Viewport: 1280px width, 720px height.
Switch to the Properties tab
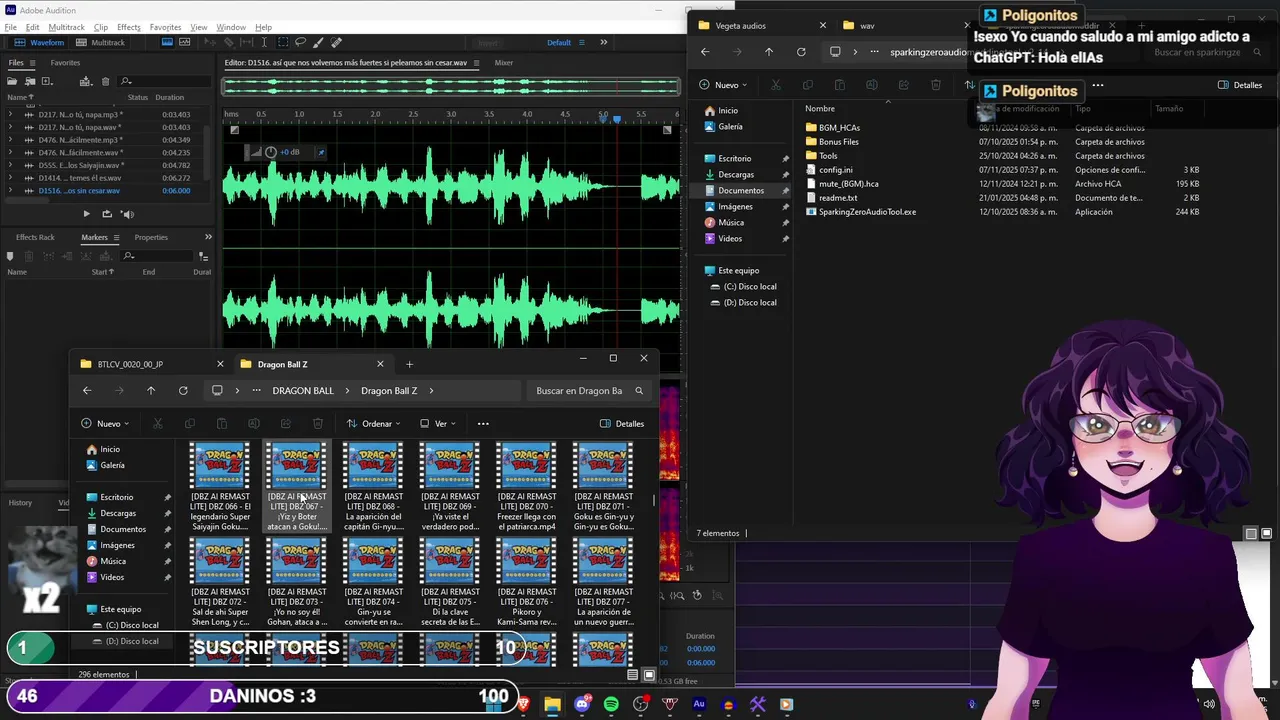(151, 237)
